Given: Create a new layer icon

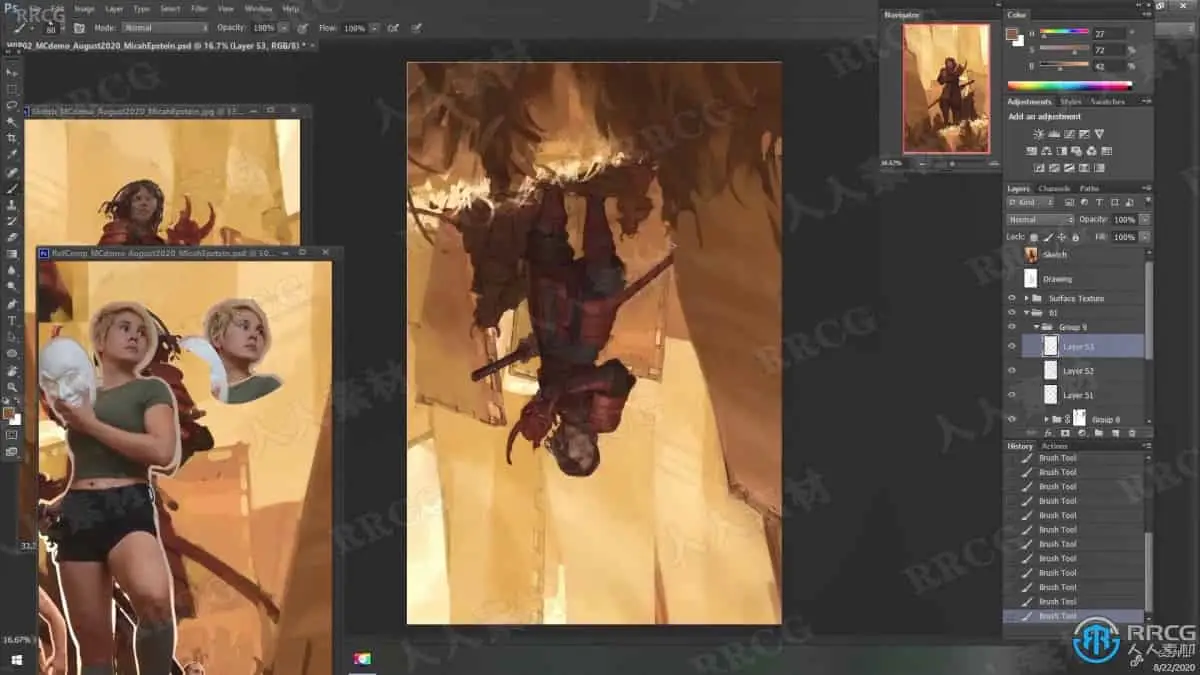Looking at the screenshot, I should pyautogui.click(x=1115, y=433).
